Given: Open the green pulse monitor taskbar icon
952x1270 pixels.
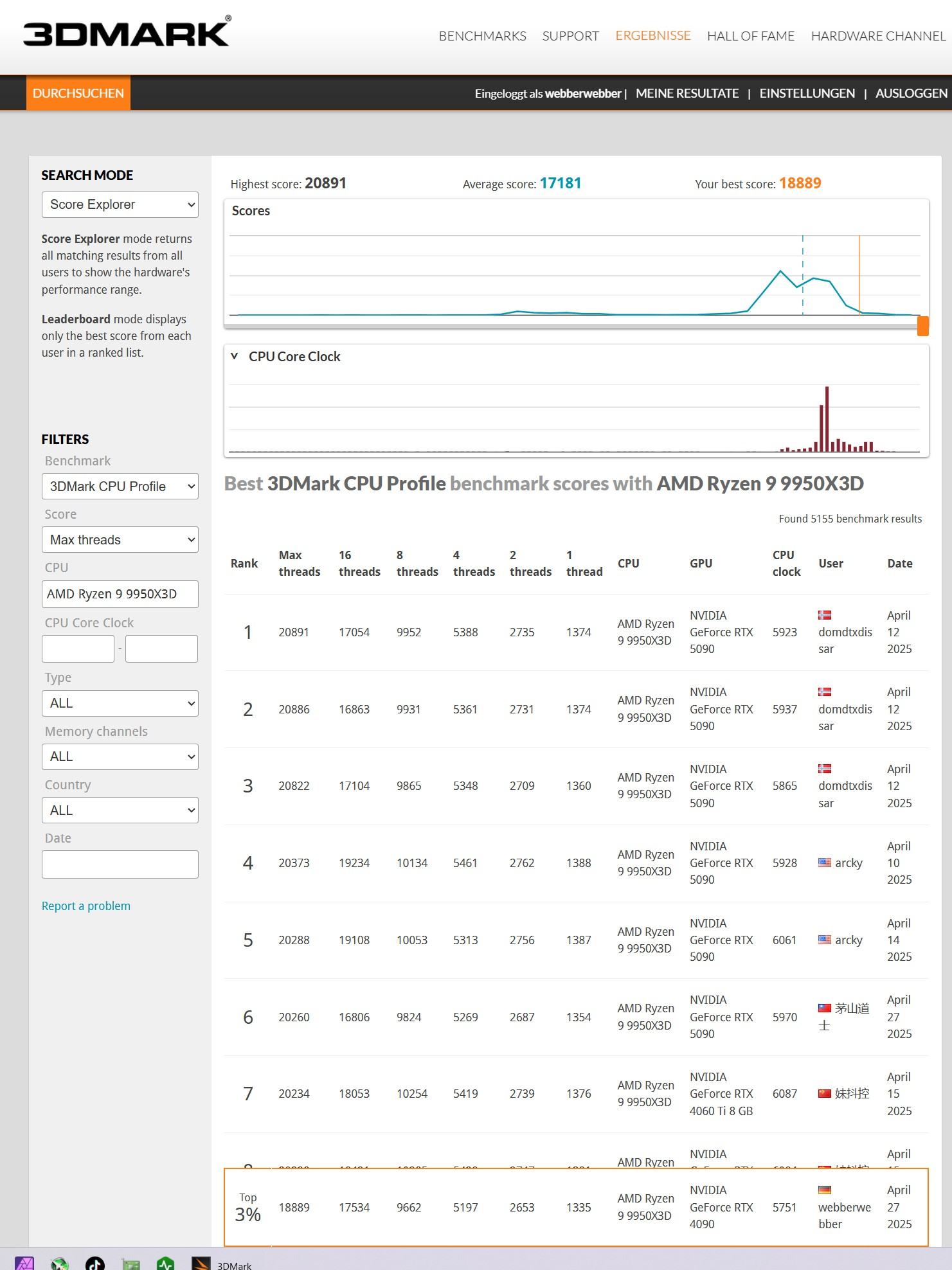Looking at the screenshot, I should 166,1263.
